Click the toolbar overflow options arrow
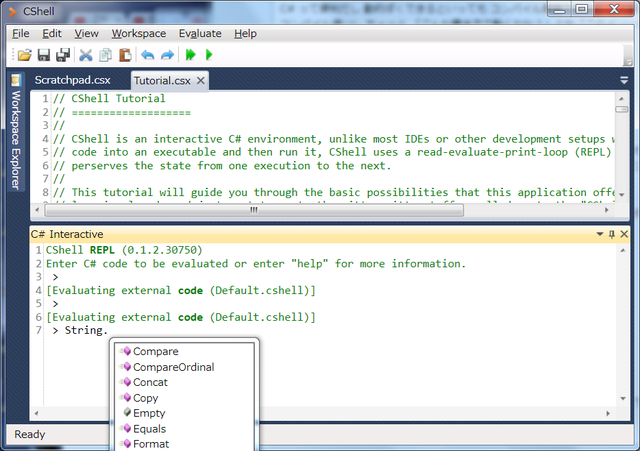This screenshot has height=451, width=640. pyautogui.click(x=628, y=62)
